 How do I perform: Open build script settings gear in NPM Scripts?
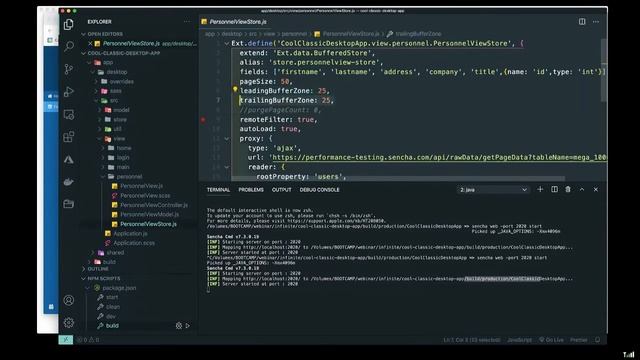pyautogui.click(x=179, y=326)
